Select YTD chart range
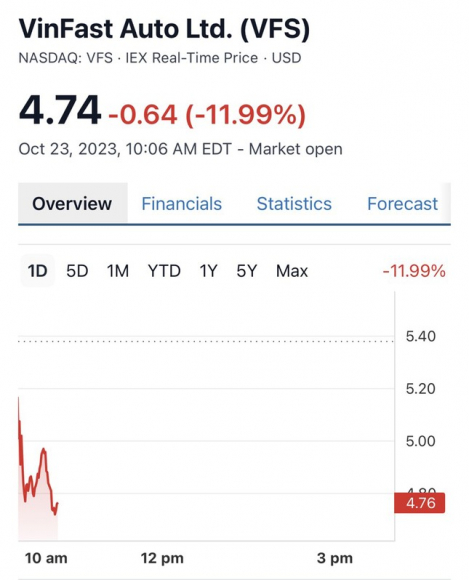Screen dimensions: 469x580 pyautogui.click(x=164, y=271)
